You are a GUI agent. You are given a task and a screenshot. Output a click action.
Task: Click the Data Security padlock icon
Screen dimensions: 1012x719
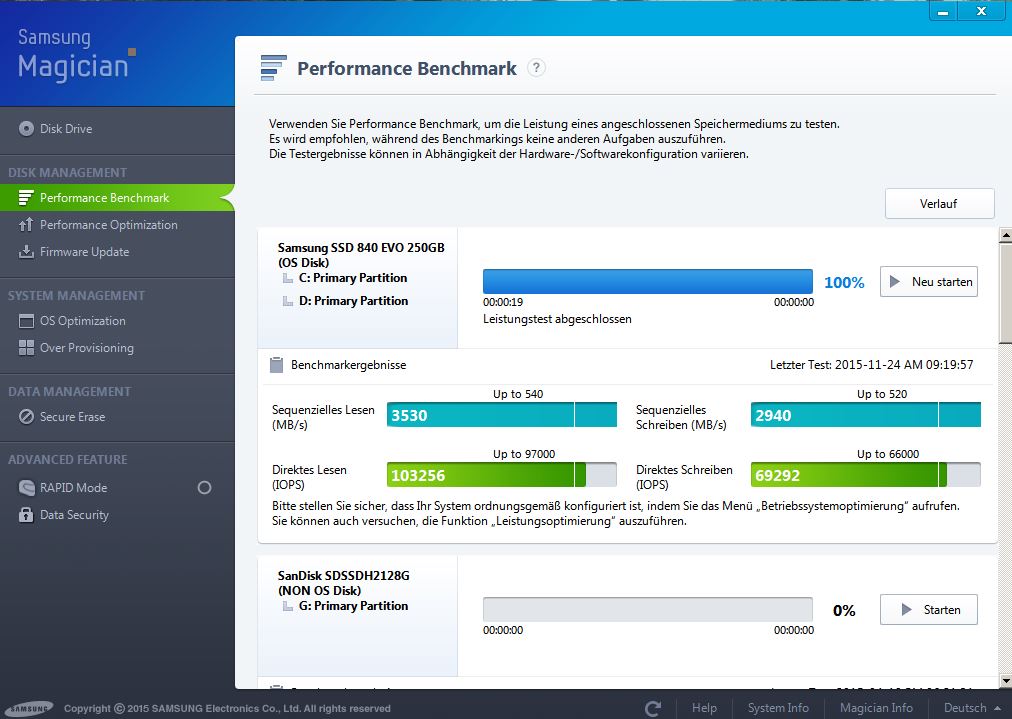(26, 514)
